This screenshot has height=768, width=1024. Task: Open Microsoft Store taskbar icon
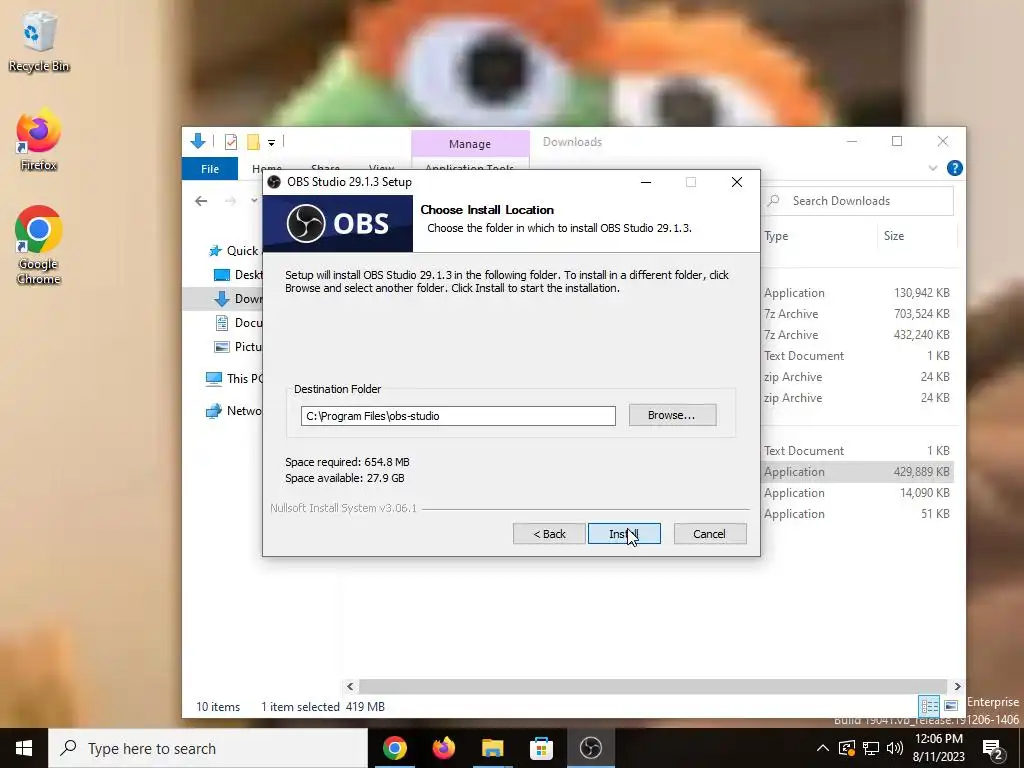(x=541, y=748)
